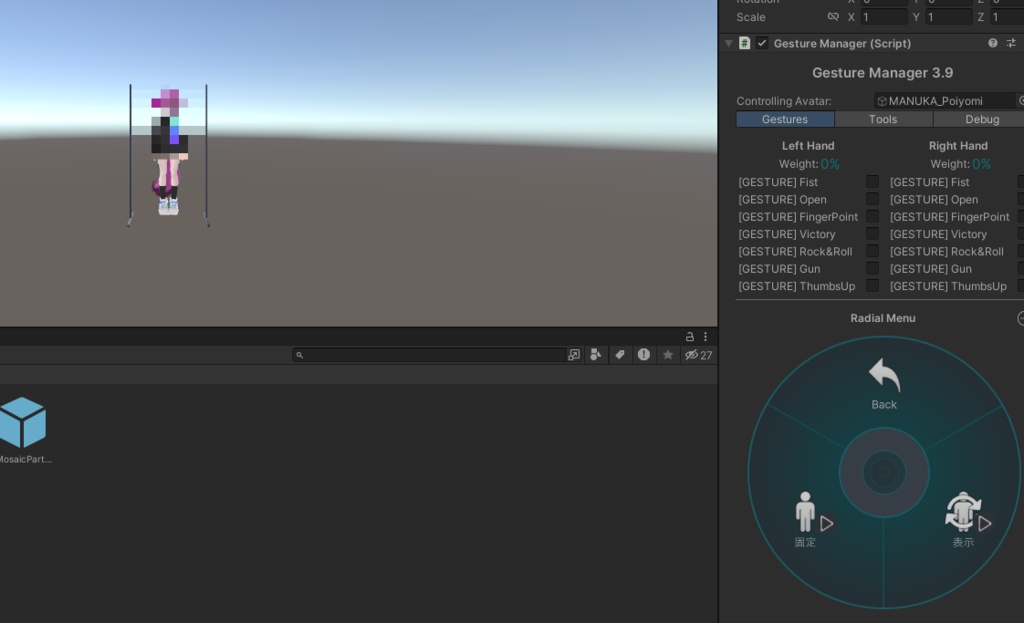
Task: Toggle Left Hand ThumbsUp gesture
Action: coord(872,285)
